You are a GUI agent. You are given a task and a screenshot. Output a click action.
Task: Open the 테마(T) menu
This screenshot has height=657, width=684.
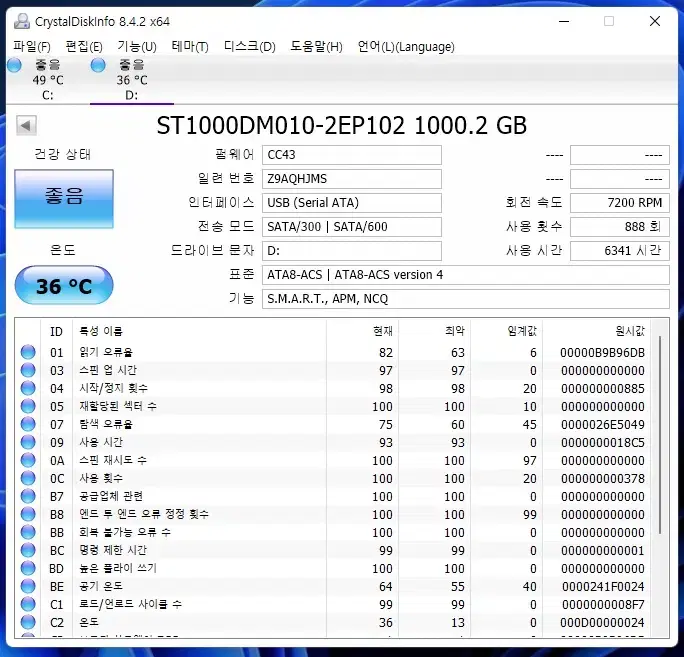point(190,46)
